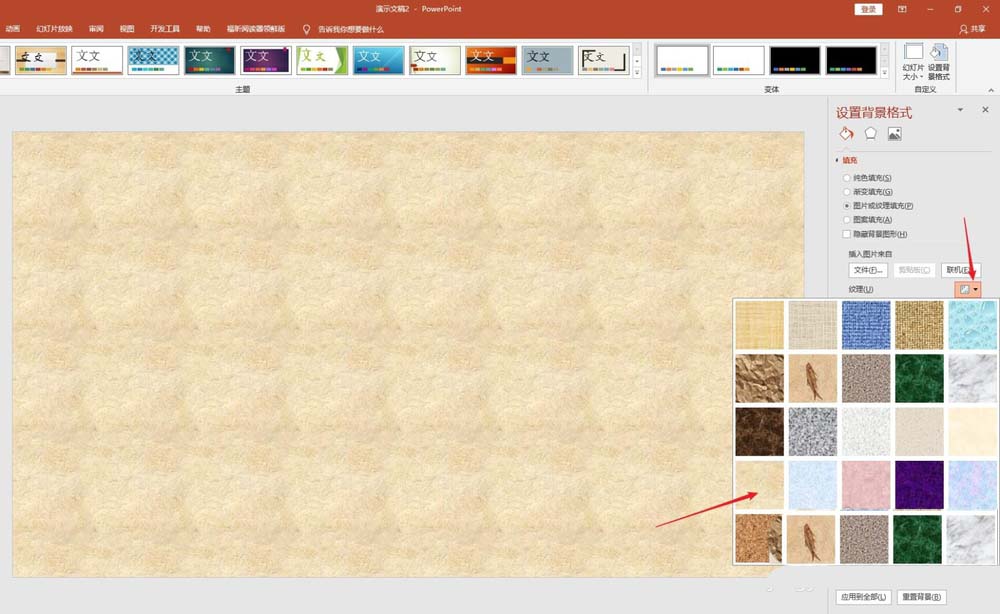Image resolution: width=1000 pixels, height=614 pixels.
Task: Pick the pink tissue paper texture
Action: click(x=866, y=485)
